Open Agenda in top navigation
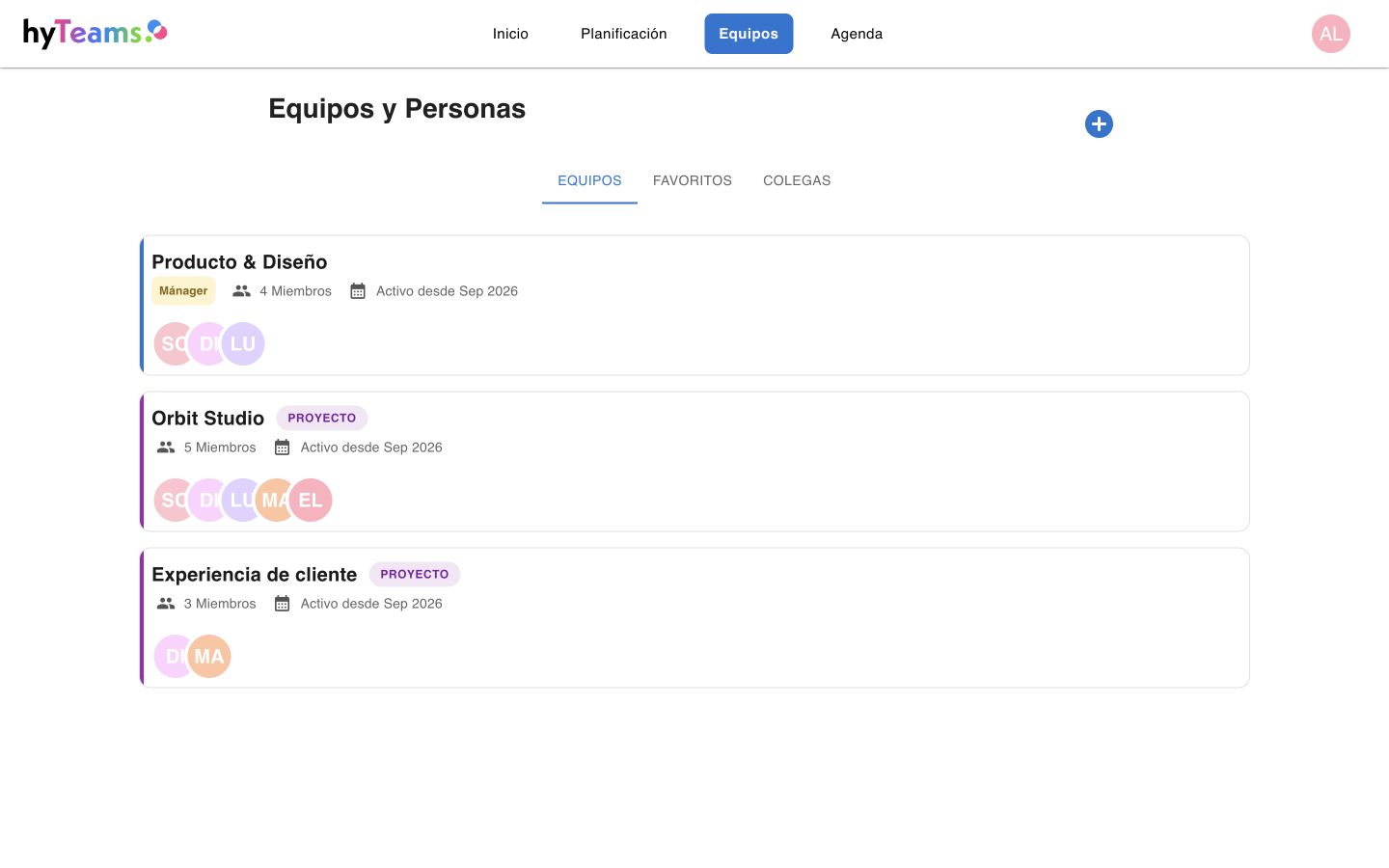This screenshot has height=868, width=1389. (x=857, y=34)
